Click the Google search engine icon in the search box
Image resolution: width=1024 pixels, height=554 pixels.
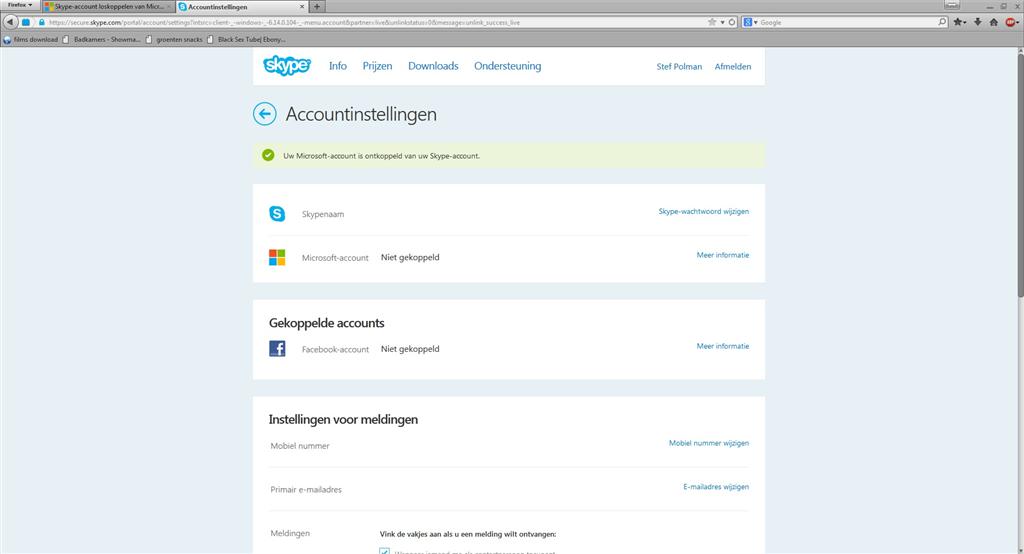pos(747,22)
